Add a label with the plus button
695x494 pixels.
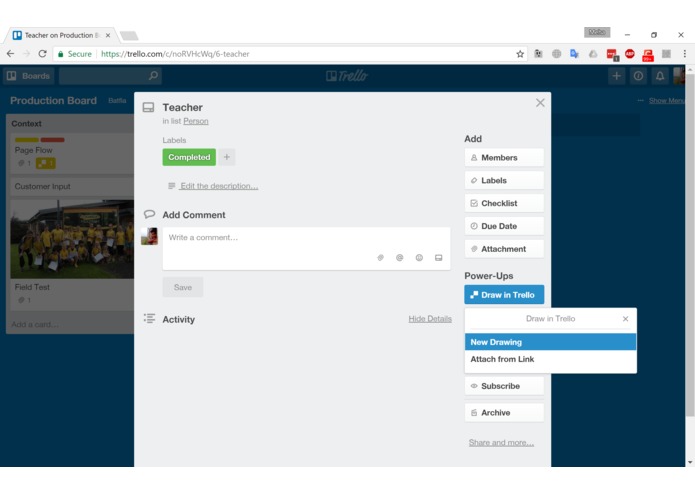pos(226,157)
